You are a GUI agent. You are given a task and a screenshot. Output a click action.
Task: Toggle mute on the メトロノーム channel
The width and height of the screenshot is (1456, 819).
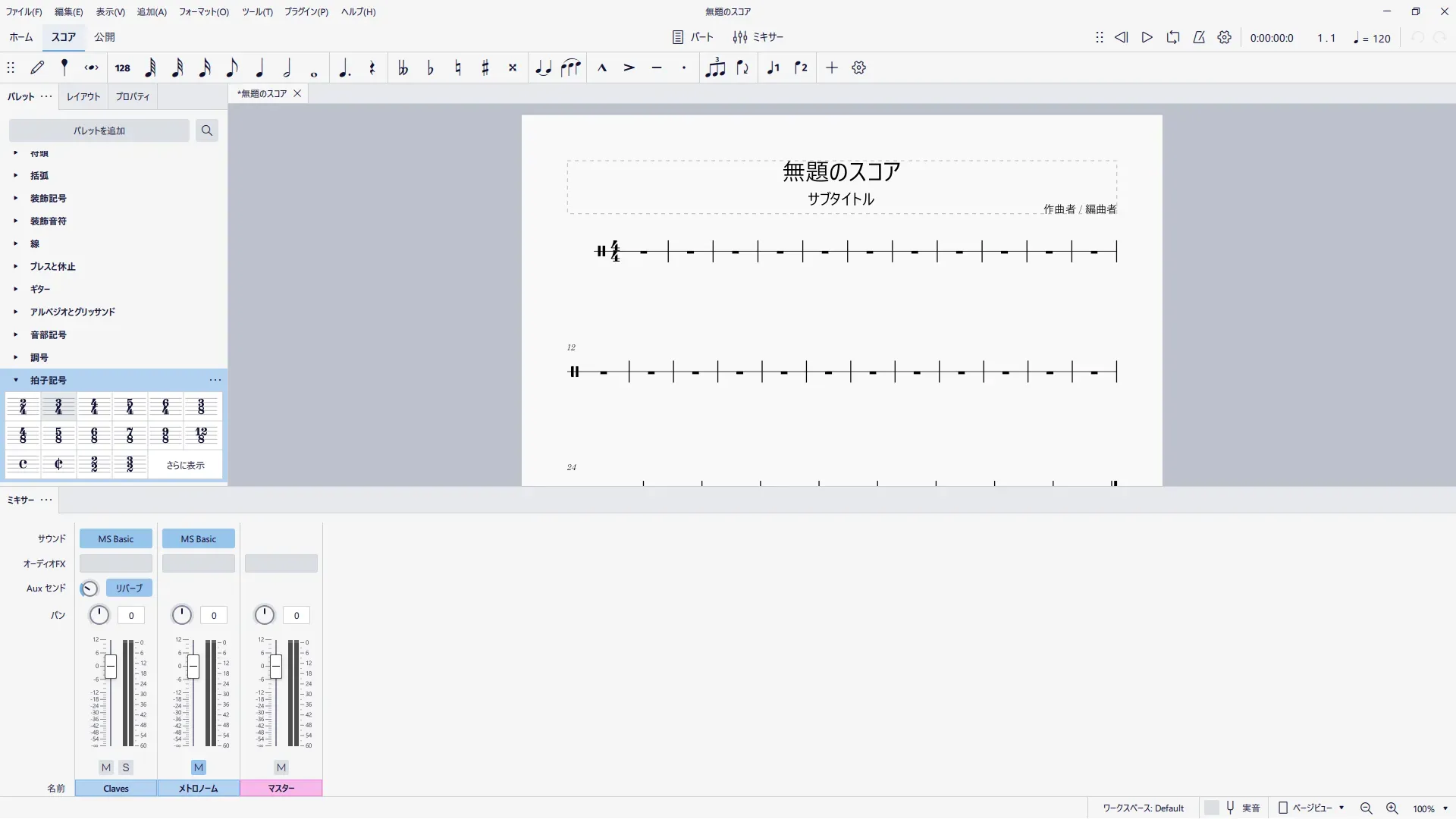pos(199,767)
